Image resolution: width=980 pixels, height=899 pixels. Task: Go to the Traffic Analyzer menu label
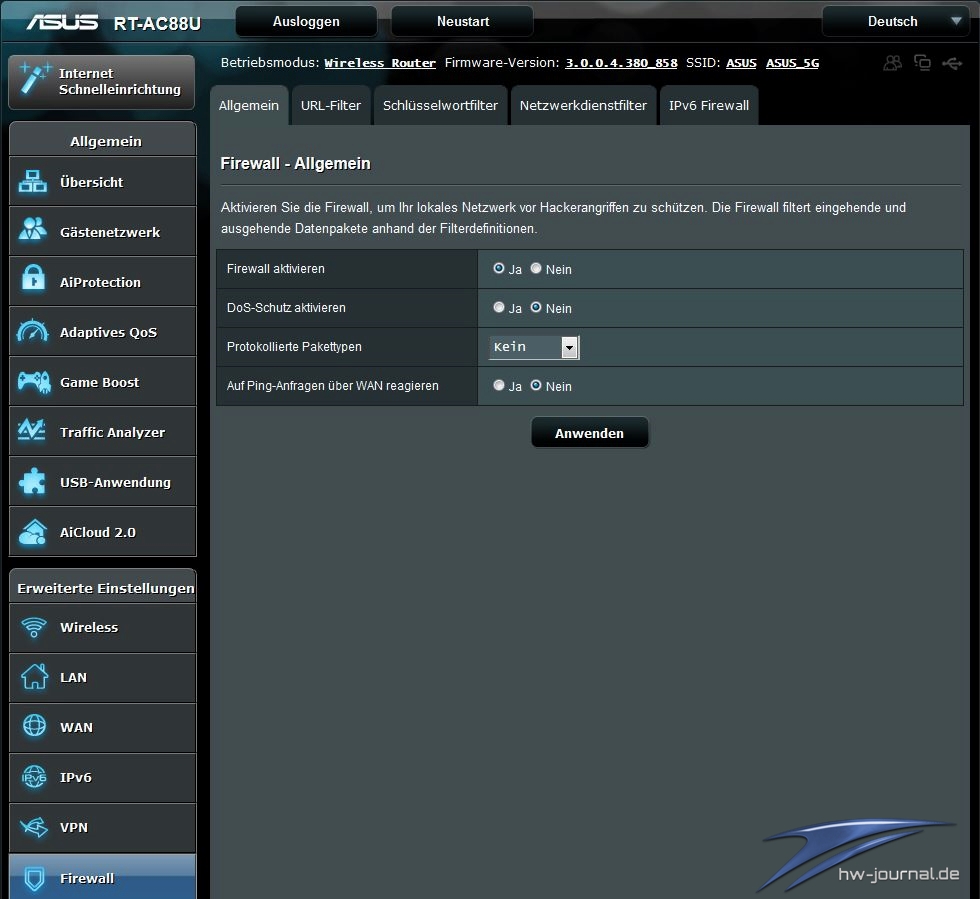112,432
